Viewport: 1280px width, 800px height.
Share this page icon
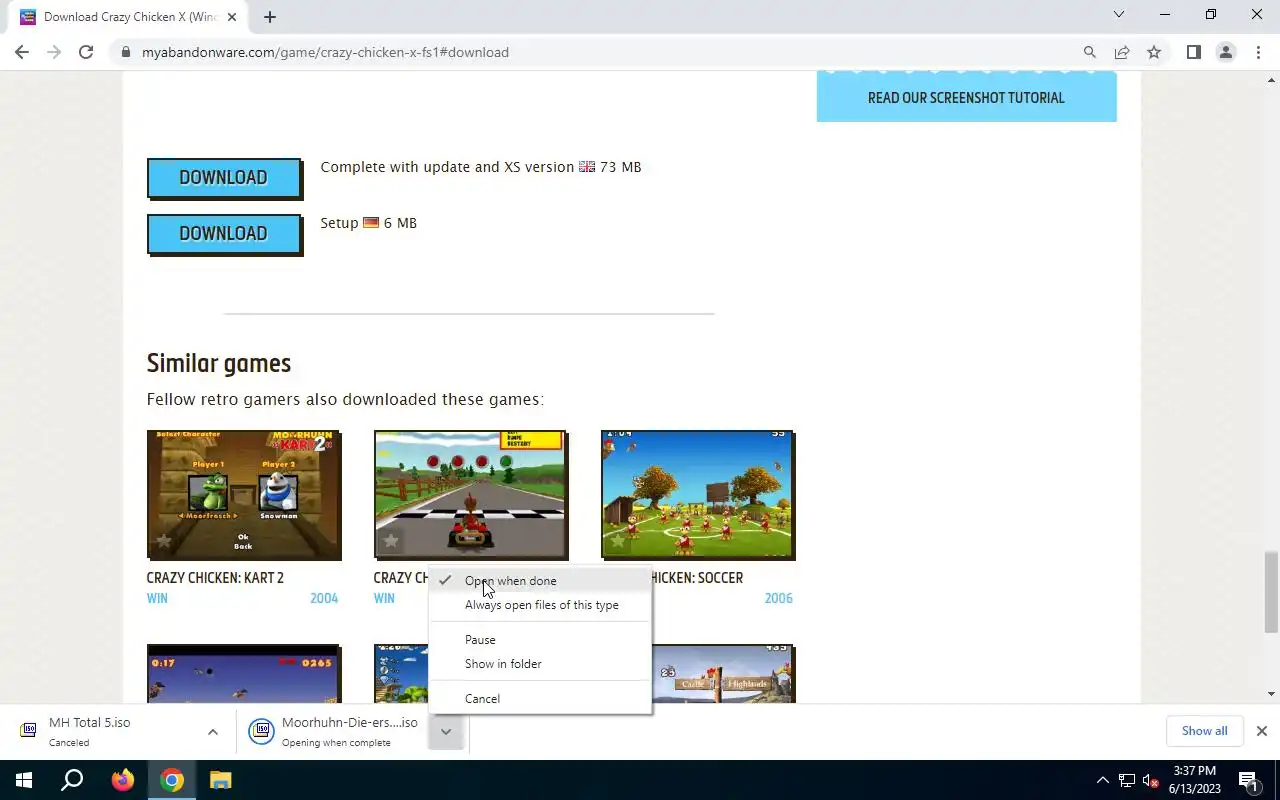point(1122,52)
